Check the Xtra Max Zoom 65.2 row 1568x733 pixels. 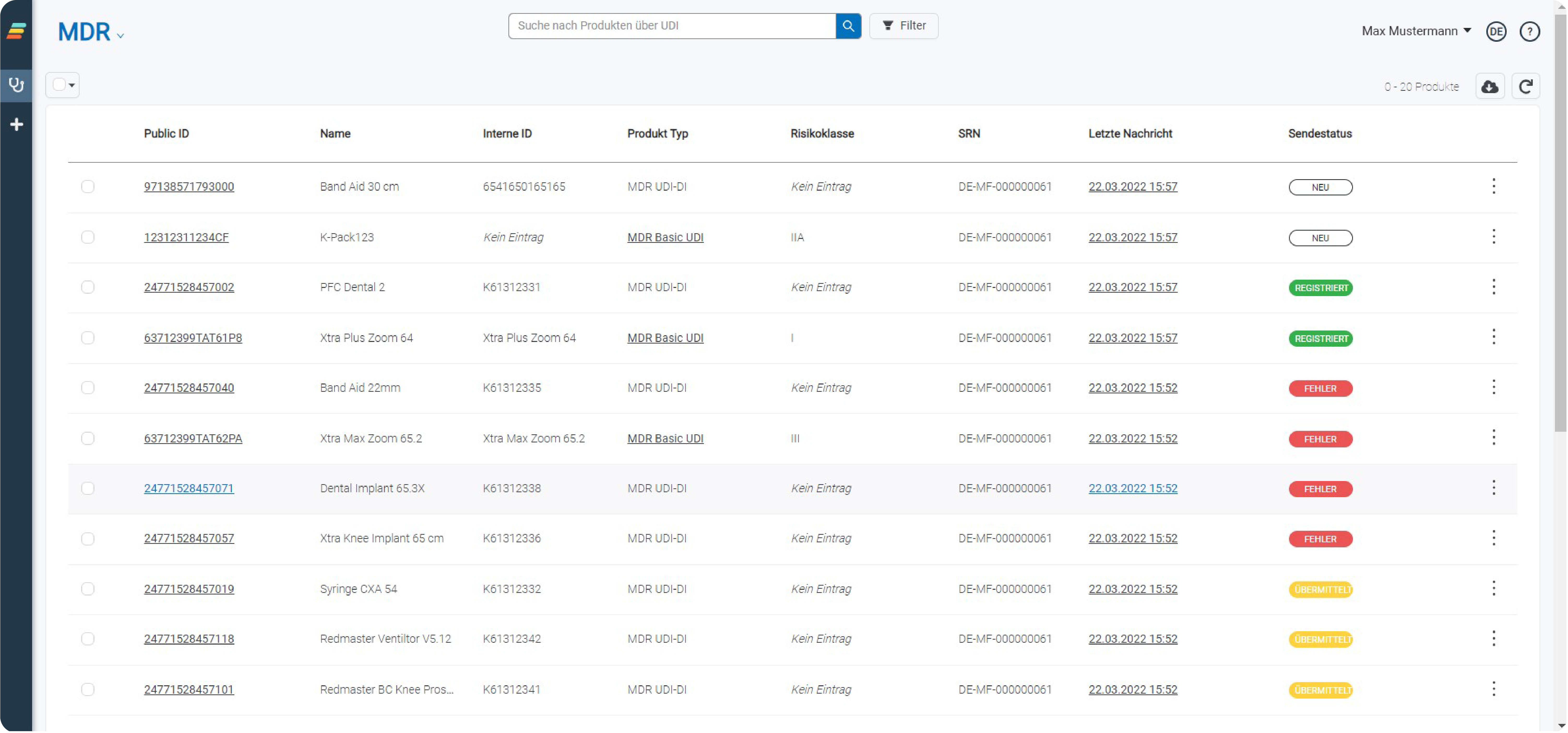tap(88, 438)
